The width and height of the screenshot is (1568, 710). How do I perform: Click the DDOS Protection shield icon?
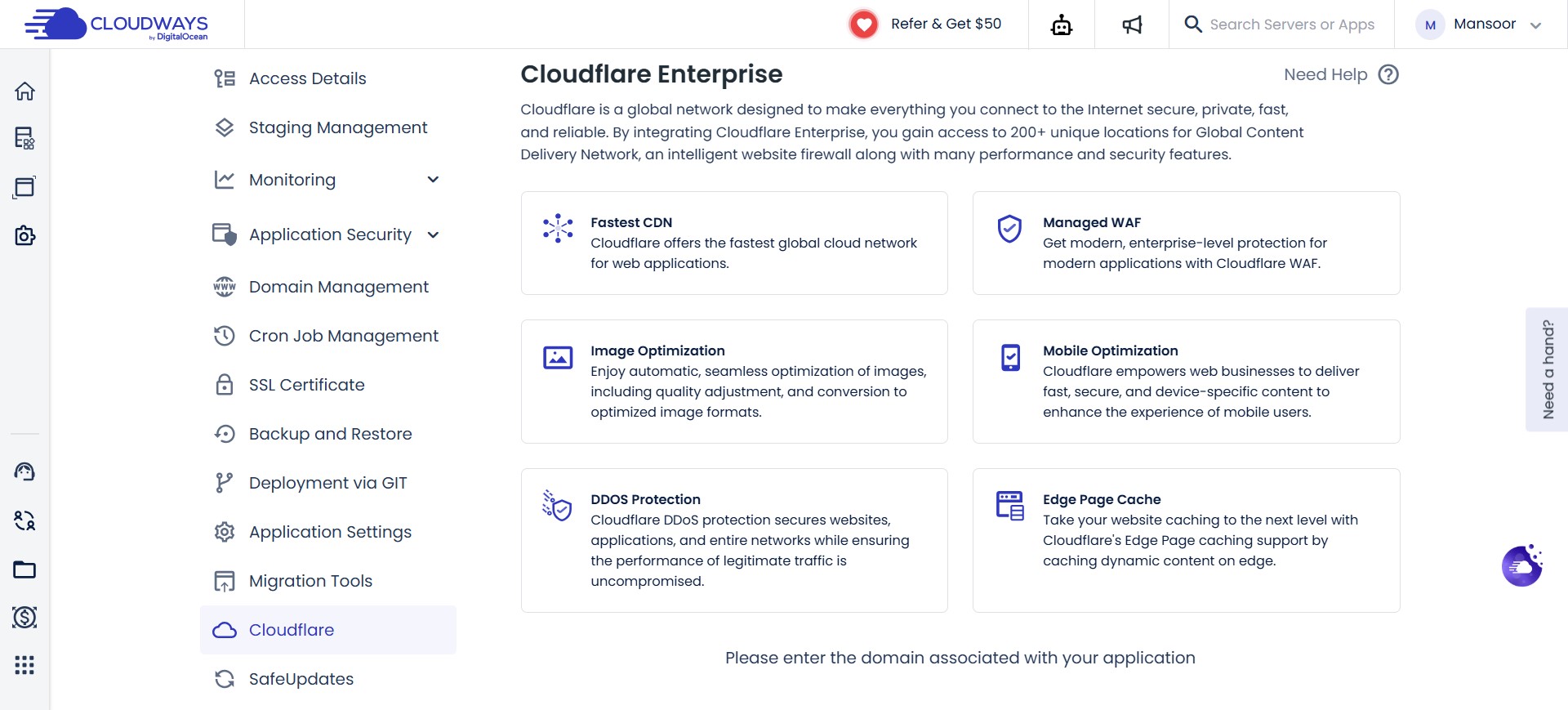tap(557, 506)
